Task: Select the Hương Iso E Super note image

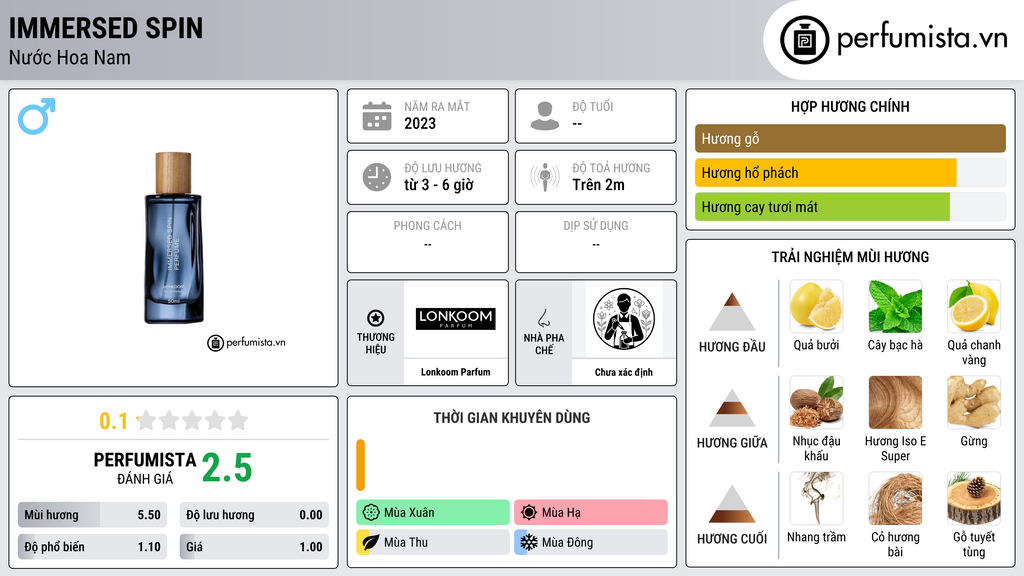Action: pos(895,402)
